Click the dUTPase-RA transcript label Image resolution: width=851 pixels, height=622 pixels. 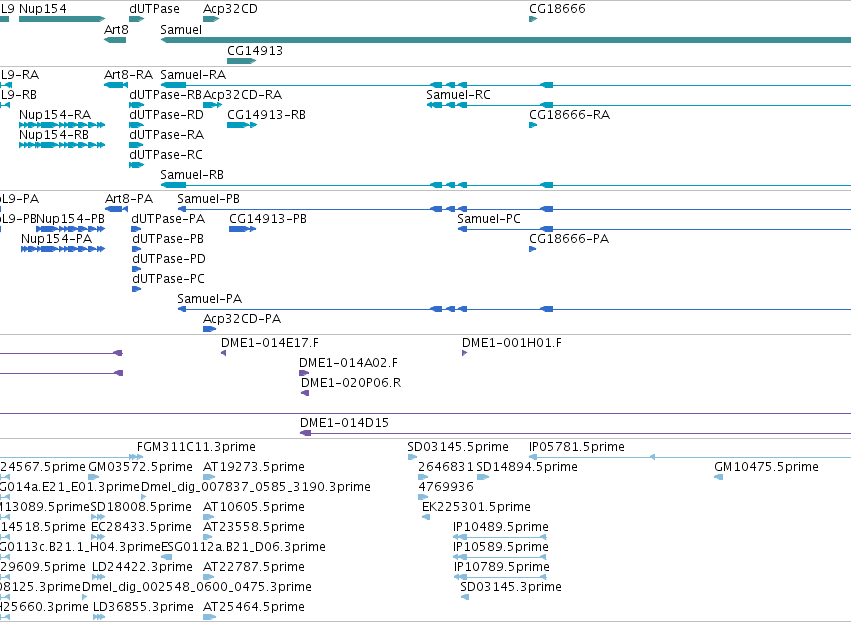(167, 135)
